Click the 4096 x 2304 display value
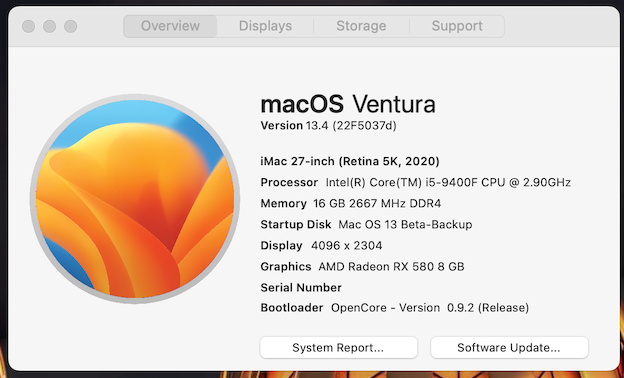 347,246
